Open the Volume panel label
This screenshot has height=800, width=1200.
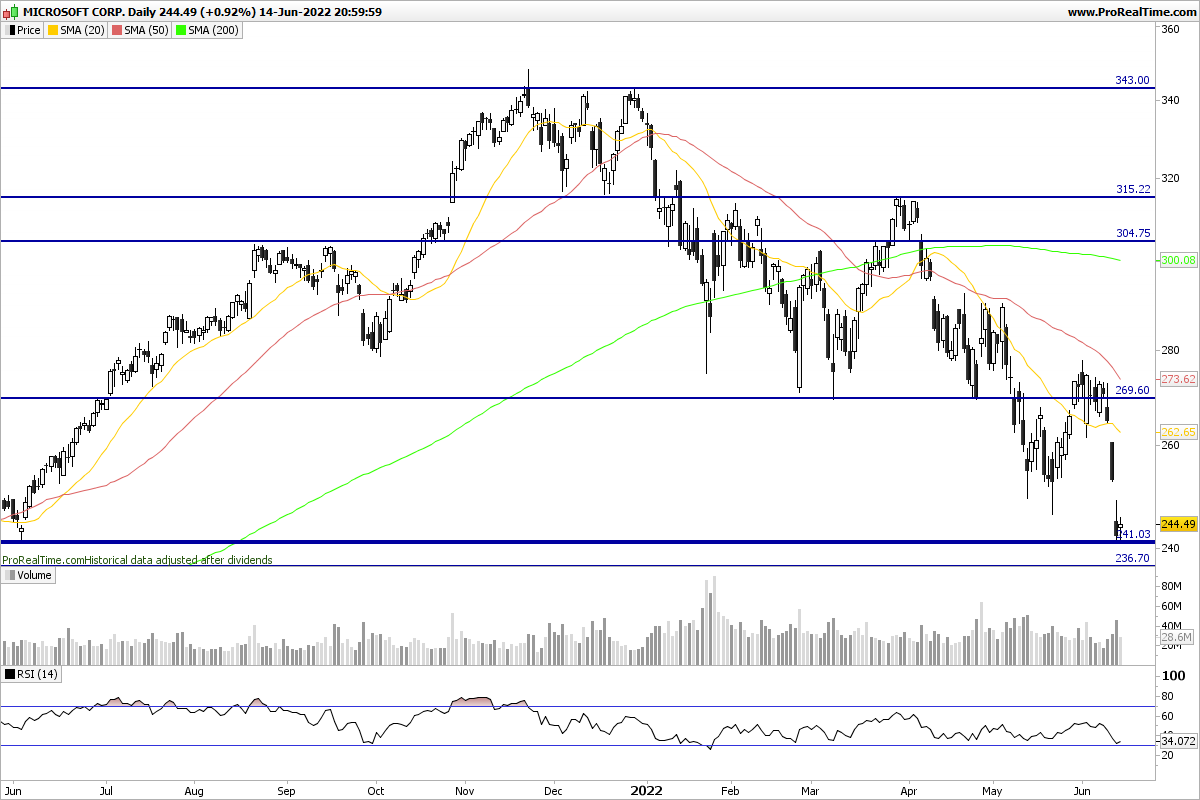click(x=27, y=575)
